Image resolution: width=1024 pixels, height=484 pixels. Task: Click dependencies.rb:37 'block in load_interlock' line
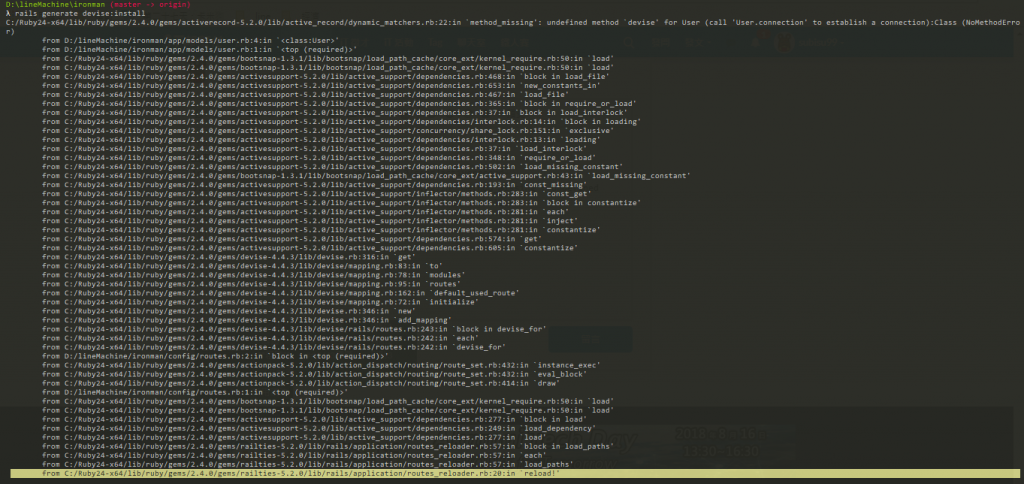[x=334, y=113]
